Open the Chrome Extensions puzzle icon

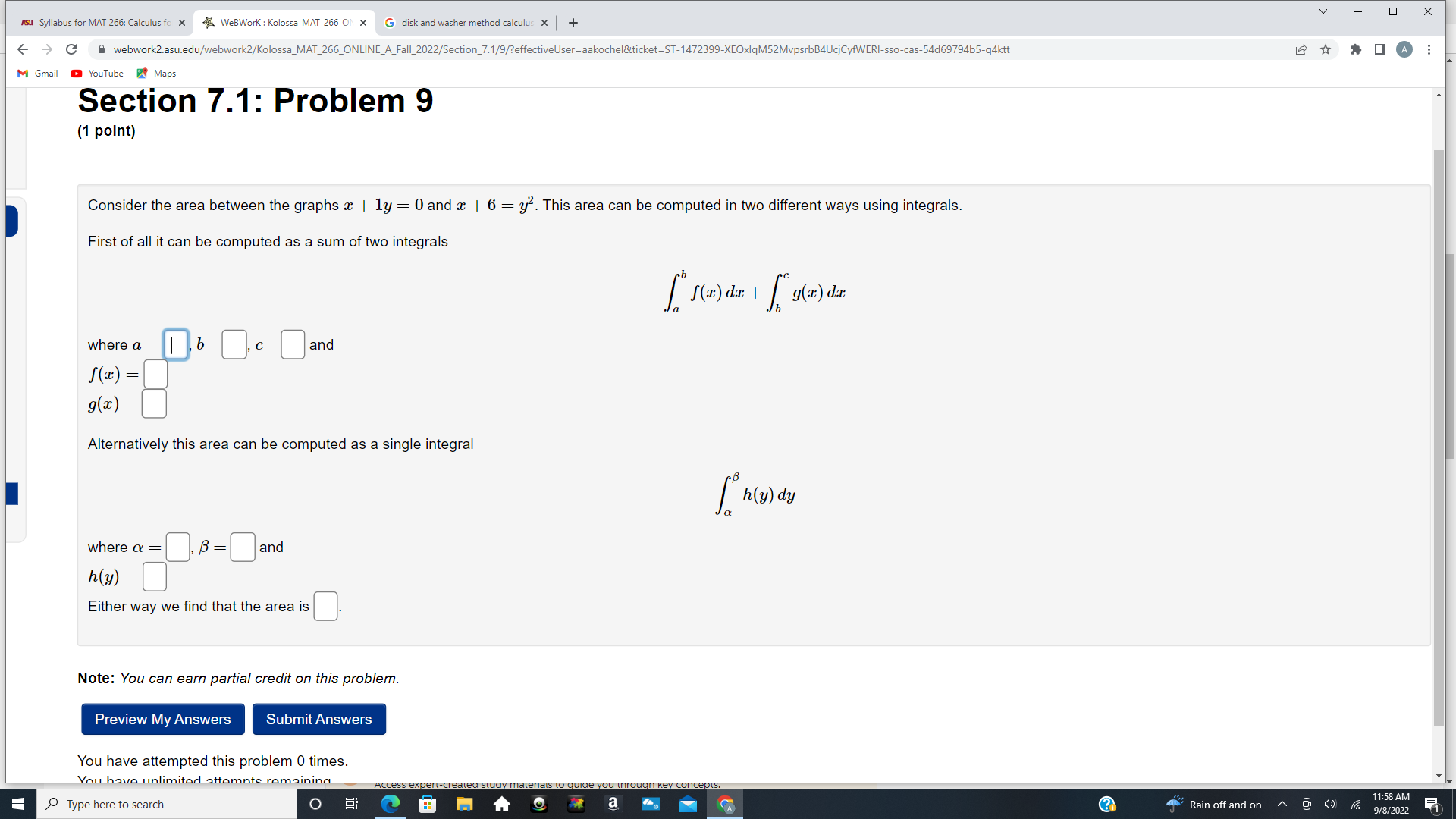coord(1357,49)
